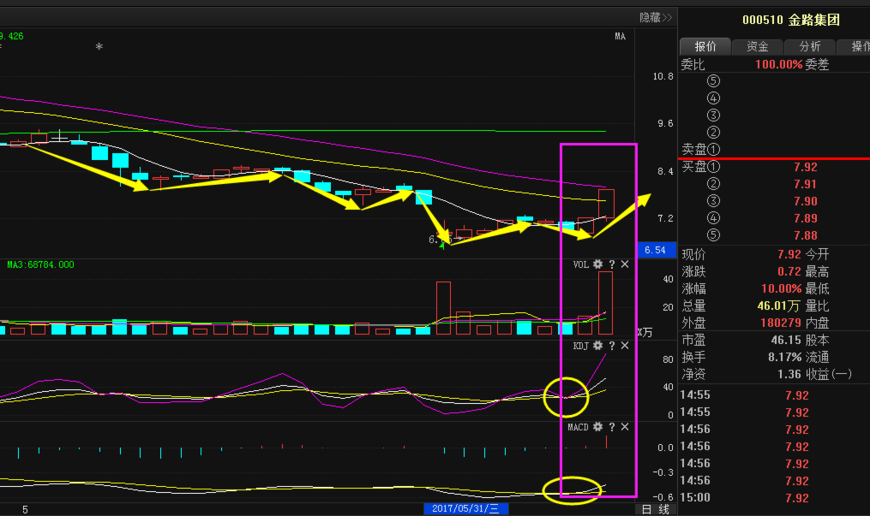Switch to the 分析 tab
This screenshot has width=870, height=516.
810,47
